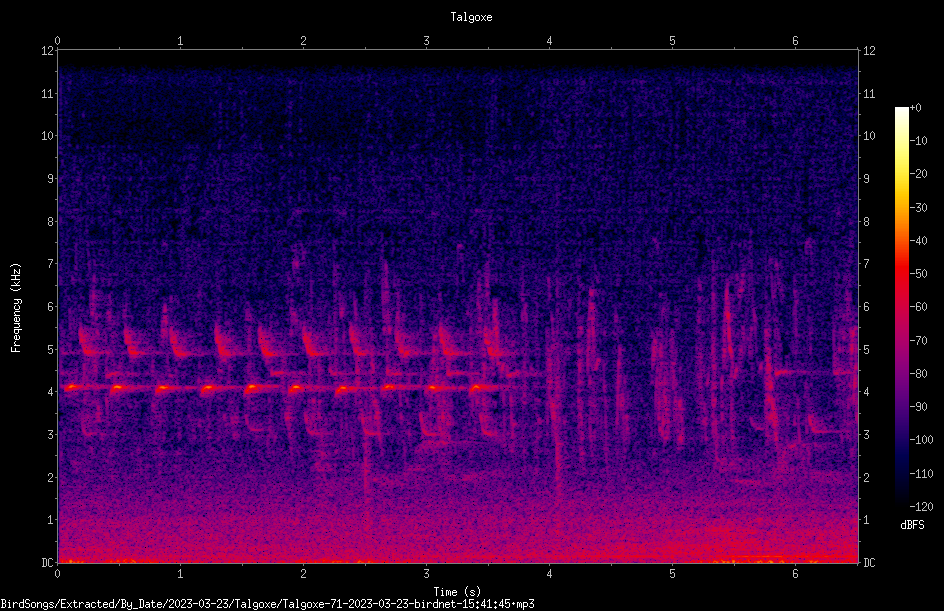Click the dBFS unit label
The image size is (944, 611).
click(912, 525)
